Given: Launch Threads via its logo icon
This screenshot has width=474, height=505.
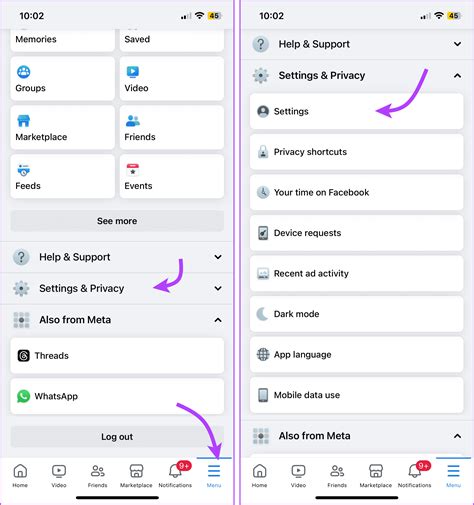Looking at the screenshot, I should coord(23,356).
